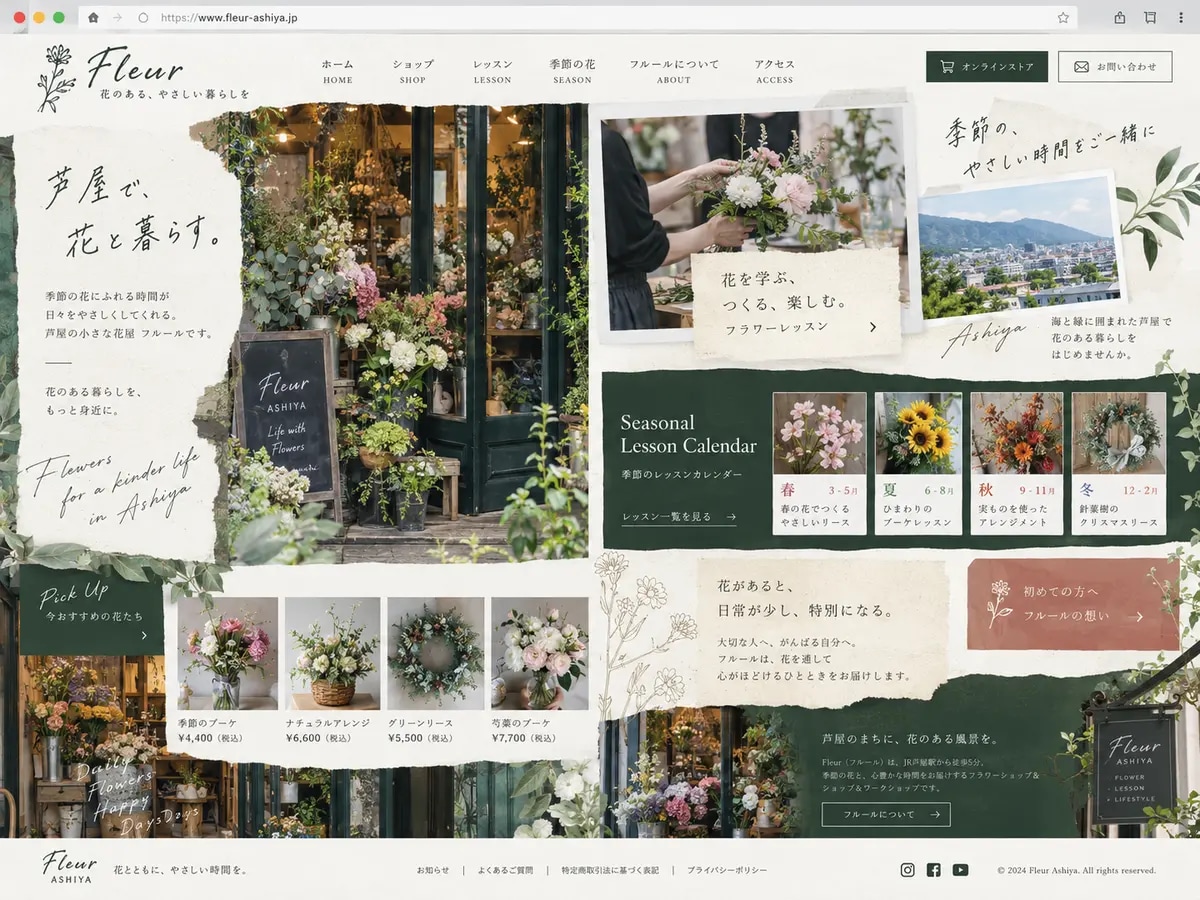Open the 季節の花 SEASON menu item

pyautogui.click(x=572, y=71)
